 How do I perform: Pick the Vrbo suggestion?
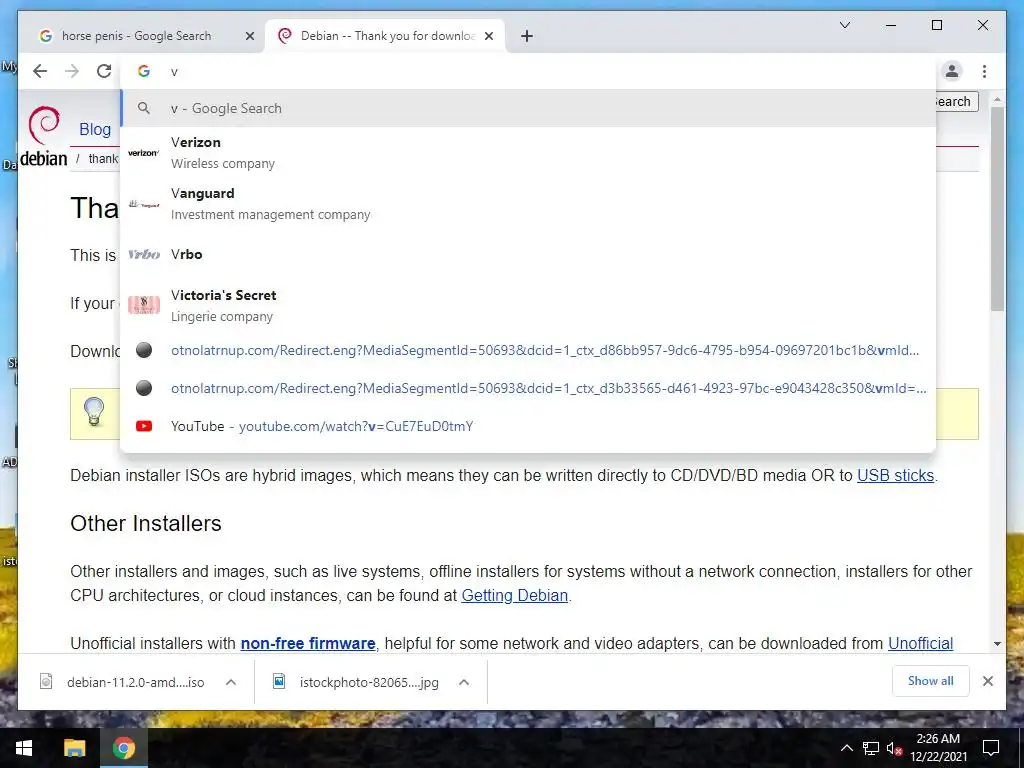[528, 255]
